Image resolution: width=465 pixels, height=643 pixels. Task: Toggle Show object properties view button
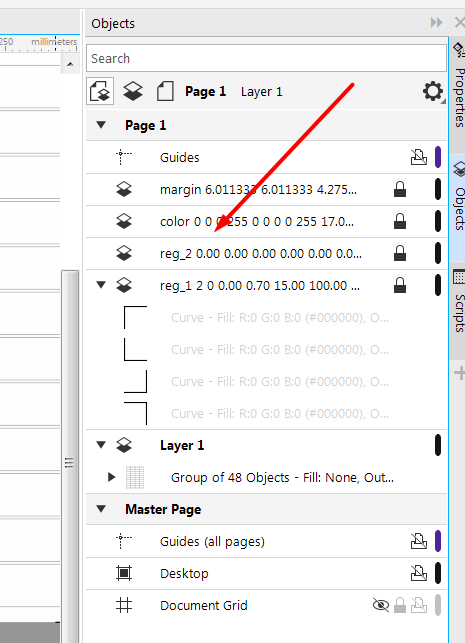100,91
